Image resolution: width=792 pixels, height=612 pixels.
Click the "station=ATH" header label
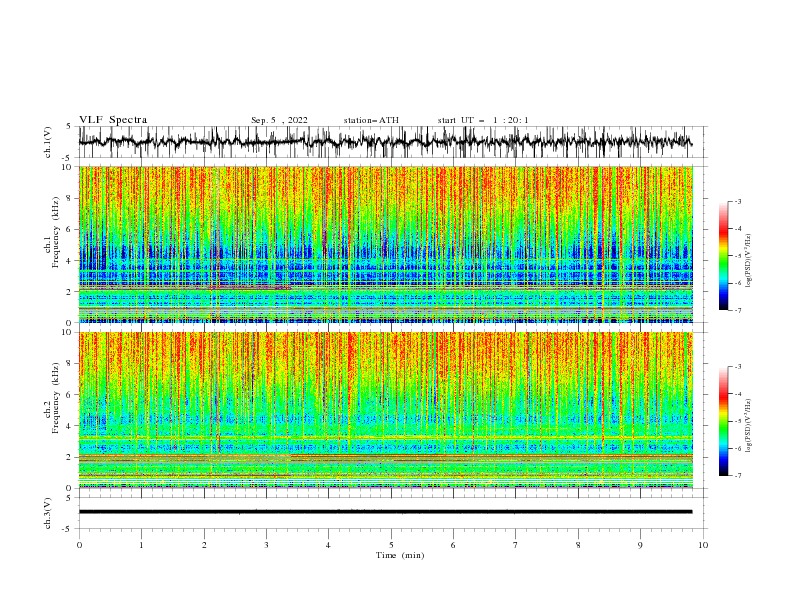tap(371, 120)
